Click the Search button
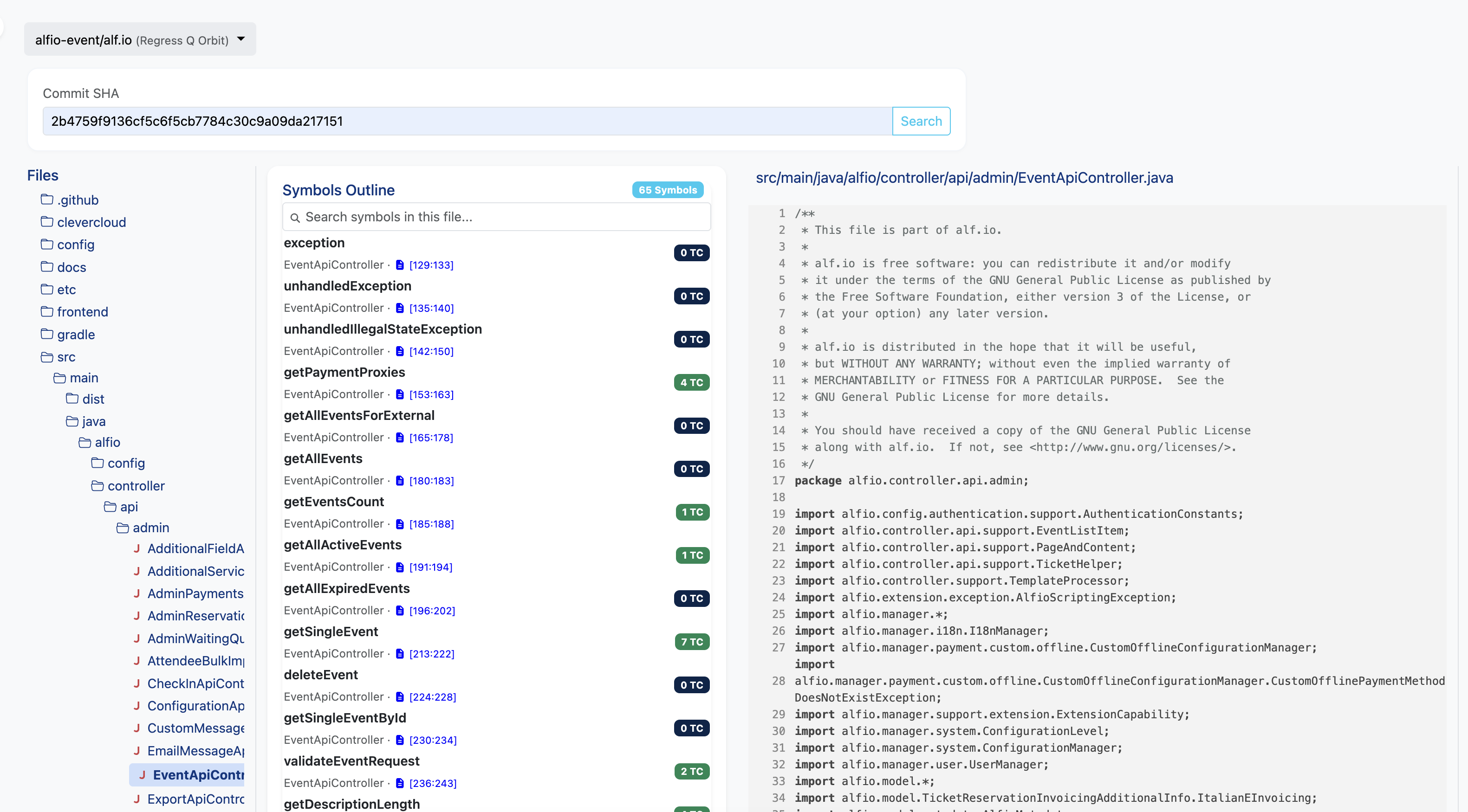Viewport: 1468px width, 812px height. point(921,121)
